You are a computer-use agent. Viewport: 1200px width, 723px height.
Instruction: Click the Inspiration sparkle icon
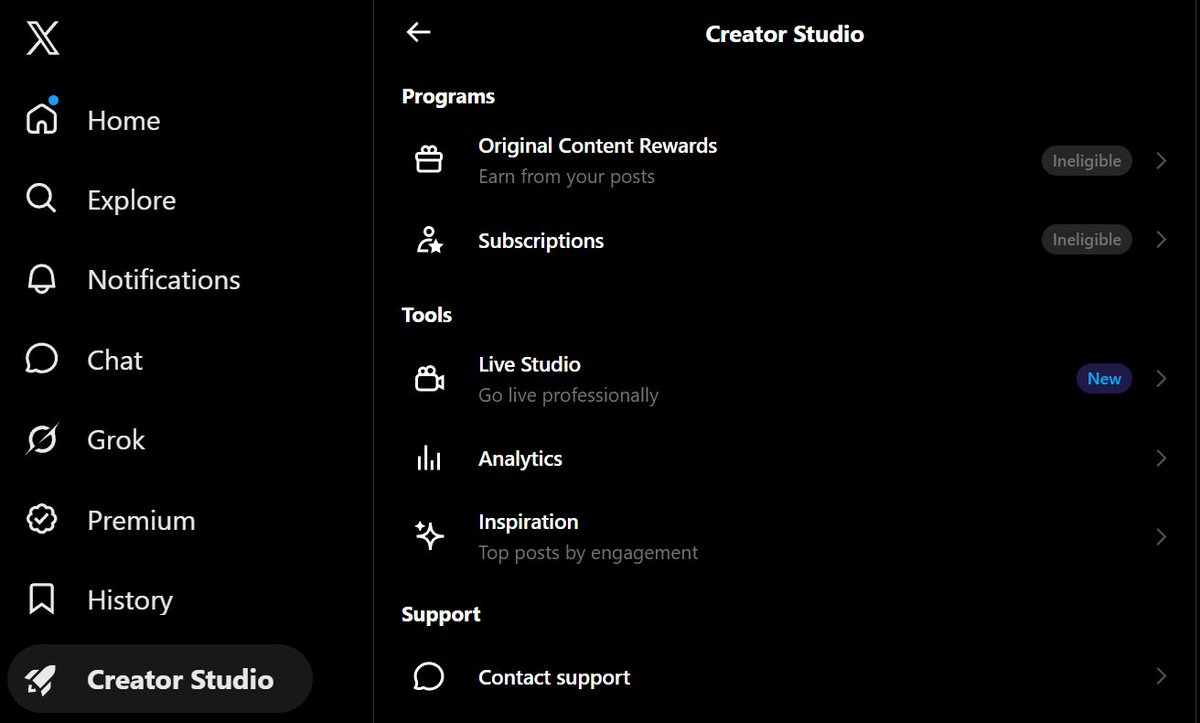click(x=429, y=537)
